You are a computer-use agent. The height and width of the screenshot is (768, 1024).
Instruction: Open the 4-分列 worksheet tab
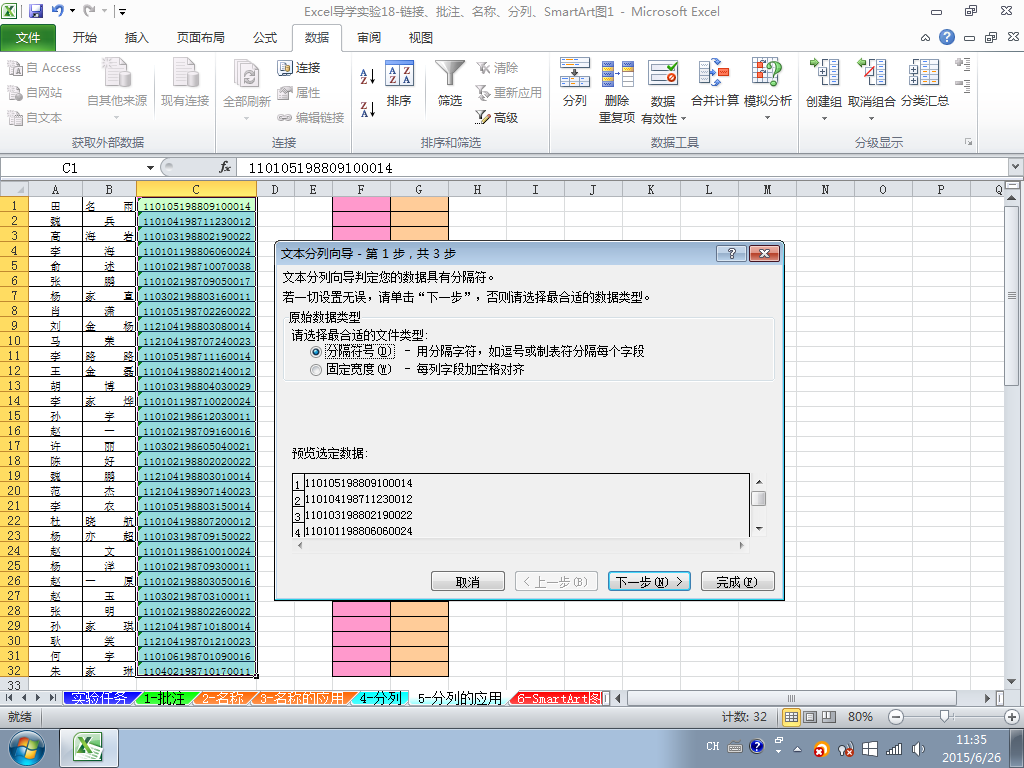[380, 698]
